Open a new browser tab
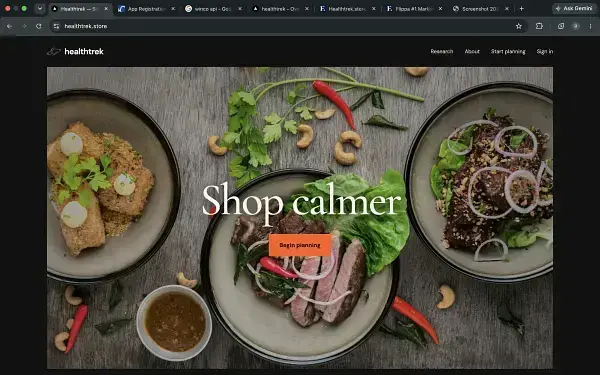 (x=521, y=8)
